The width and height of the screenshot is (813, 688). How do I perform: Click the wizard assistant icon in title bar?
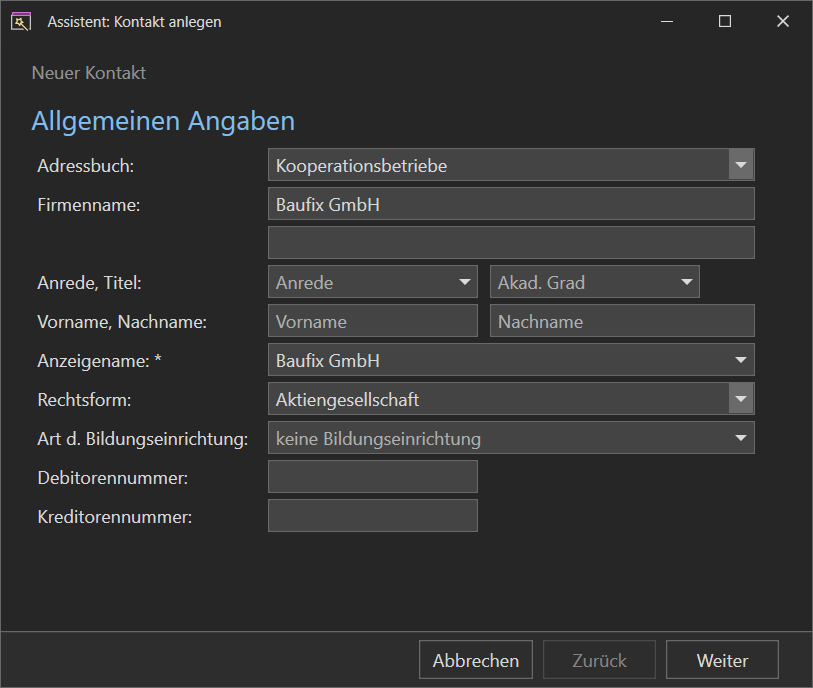click(21, 22)
